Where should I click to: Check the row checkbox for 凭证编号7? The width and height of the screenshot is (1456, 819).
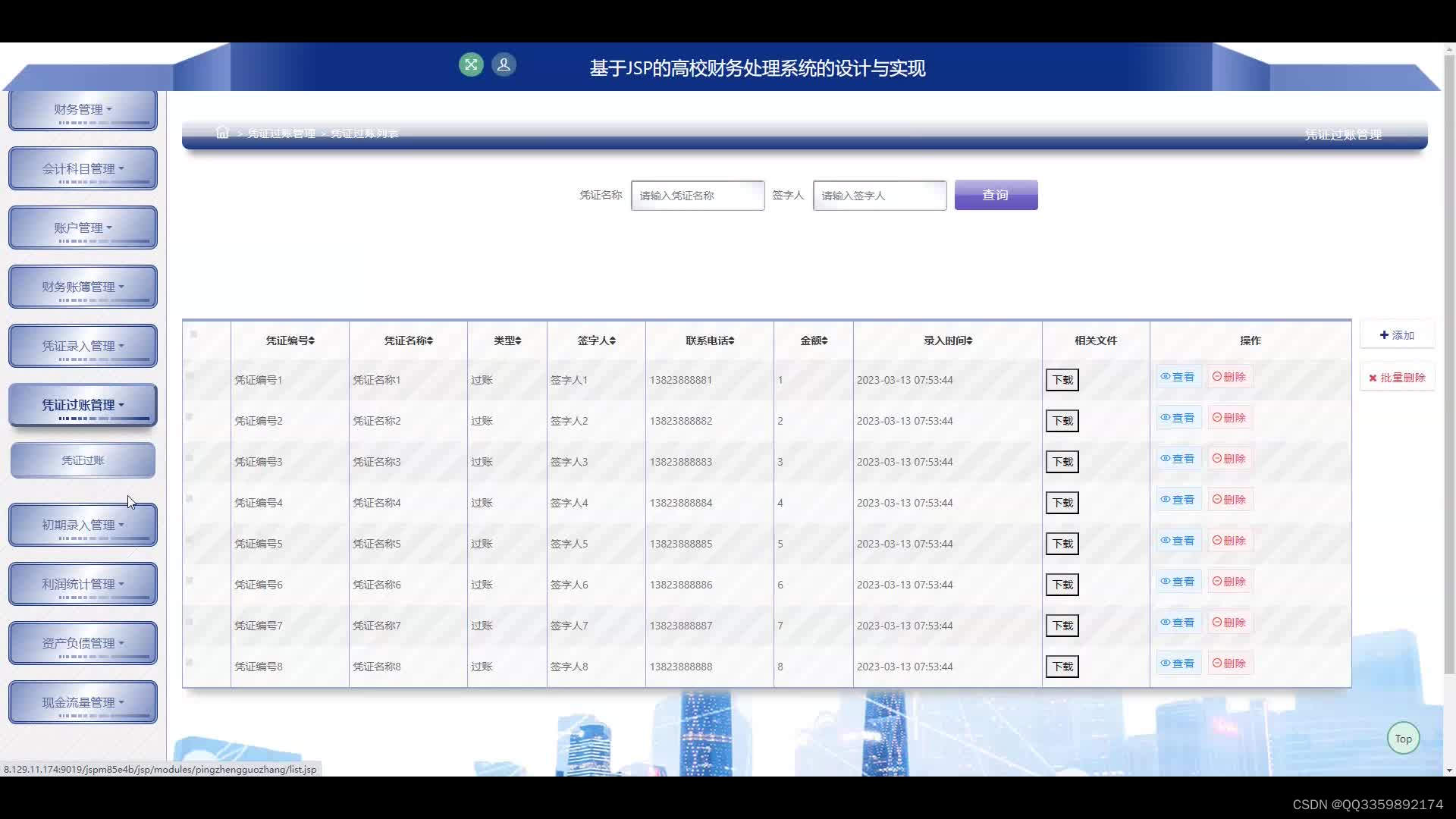click(190, 621)
